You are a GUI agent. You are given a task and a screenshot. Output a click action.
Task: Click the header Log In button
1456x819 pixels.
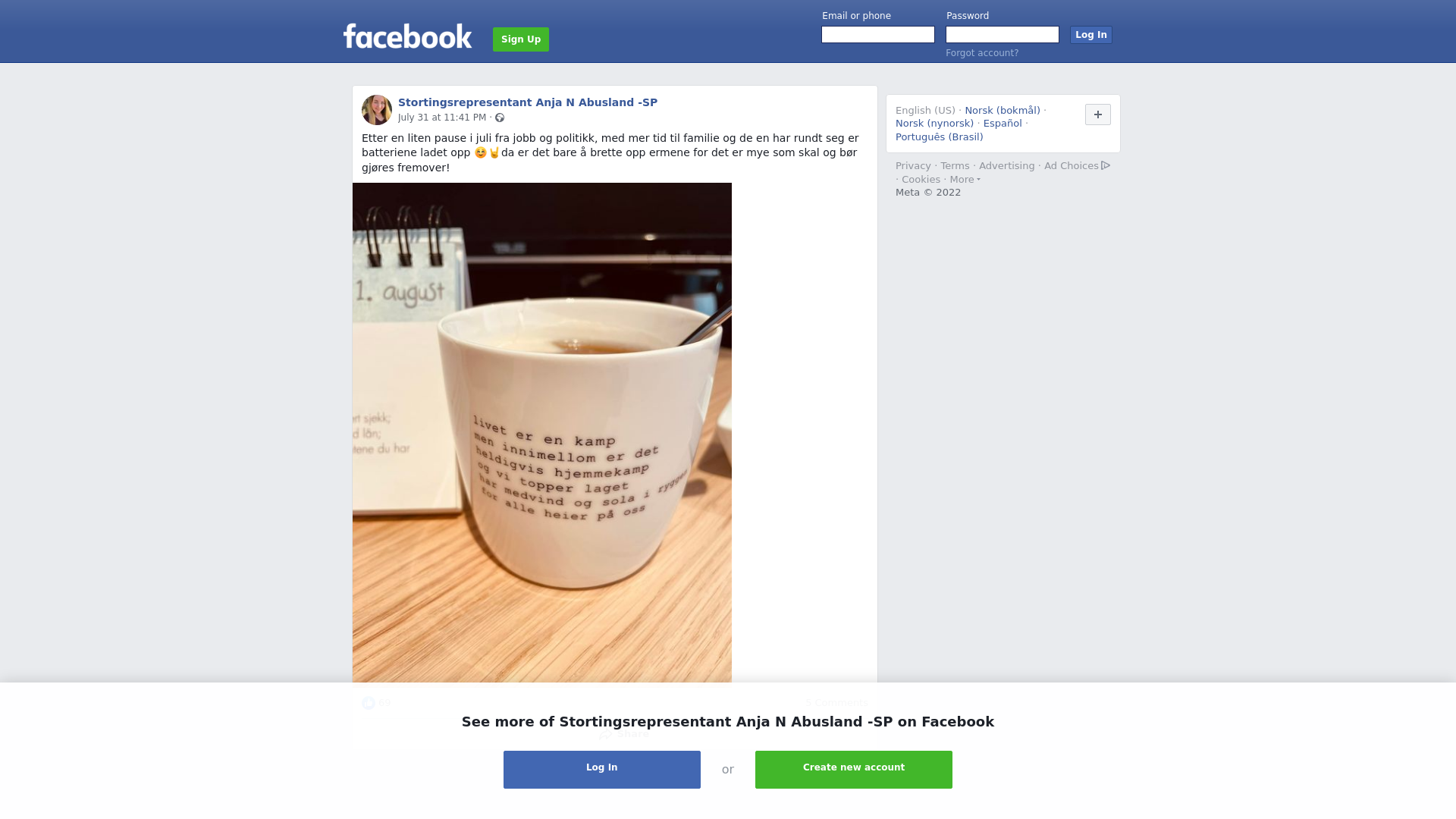tap(1091, 35)
